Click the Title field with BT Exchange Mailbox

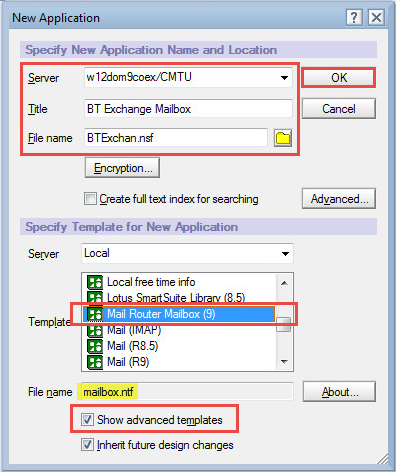[188, 109]
